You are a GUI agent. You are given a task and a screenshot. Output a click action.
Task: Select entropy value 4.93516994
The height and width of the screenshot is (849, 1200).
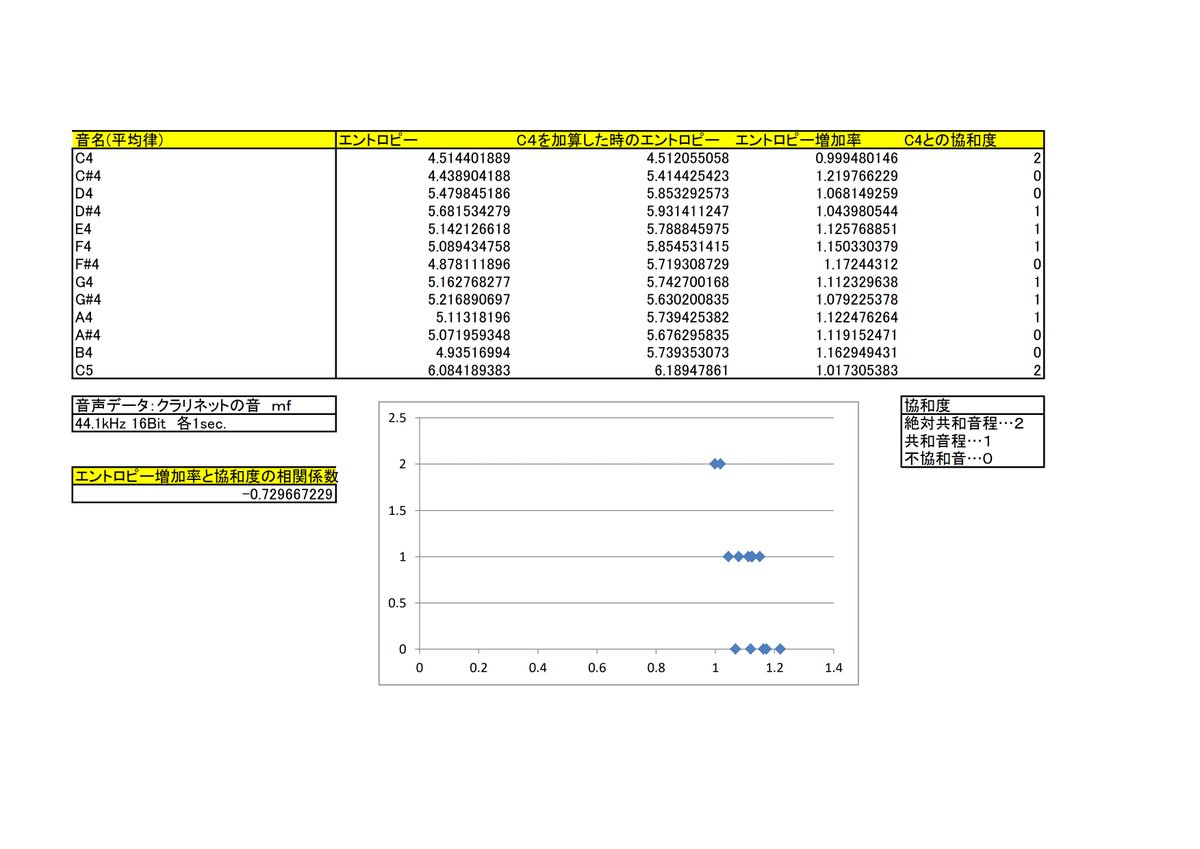tap(474, 353)
